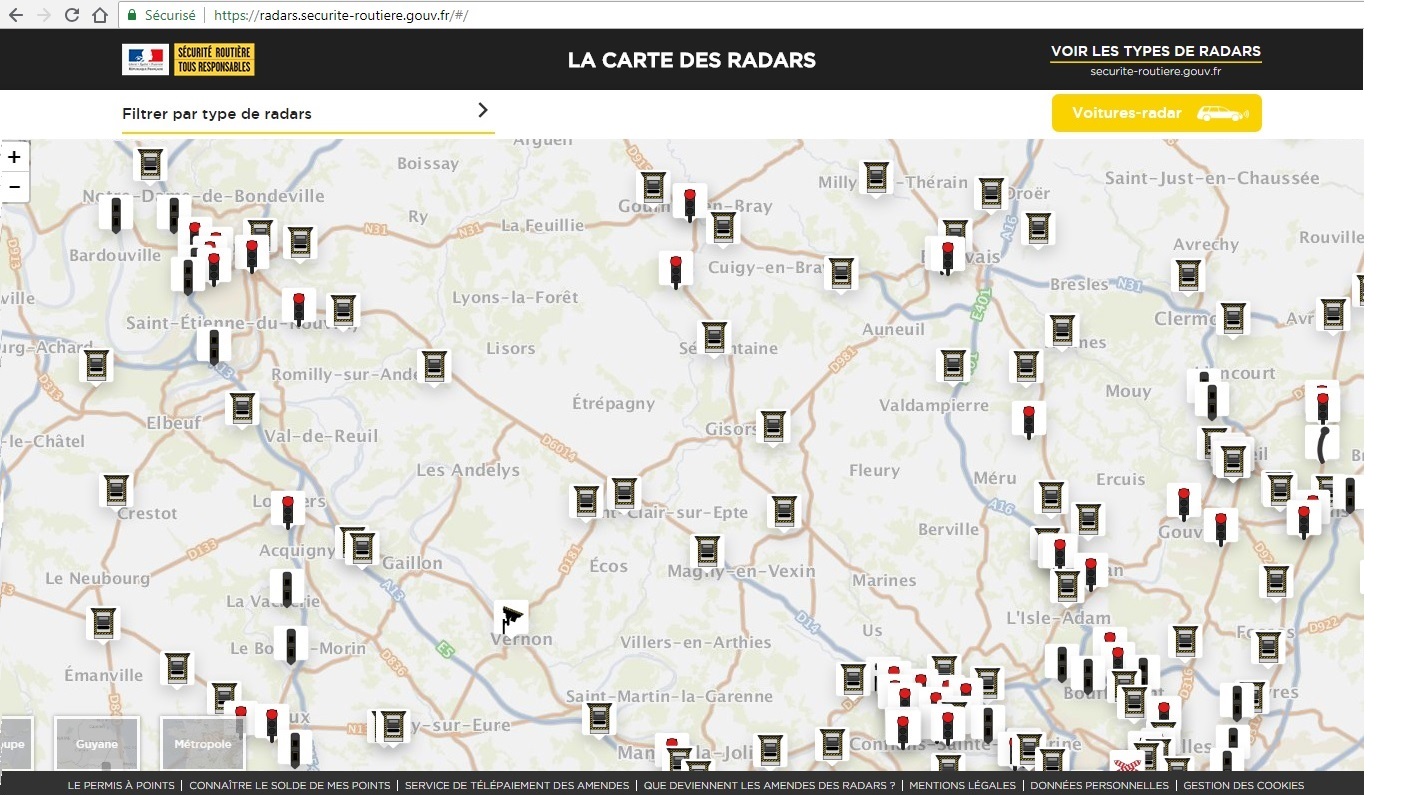Switch map to Guyane thumbnail

pos(96,743)
